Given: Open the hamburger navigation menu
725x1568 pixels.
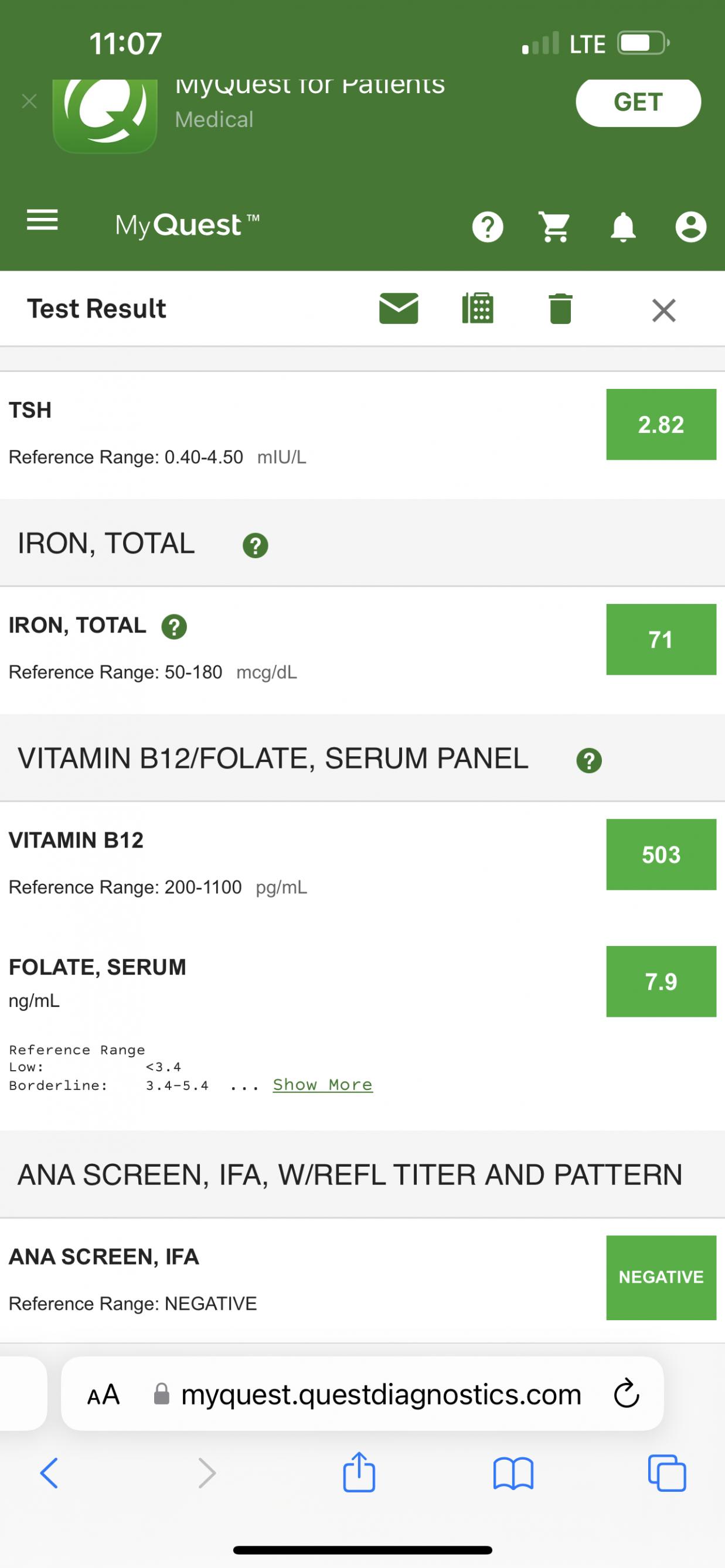Looking at the screenshot, I should point(42,220).
